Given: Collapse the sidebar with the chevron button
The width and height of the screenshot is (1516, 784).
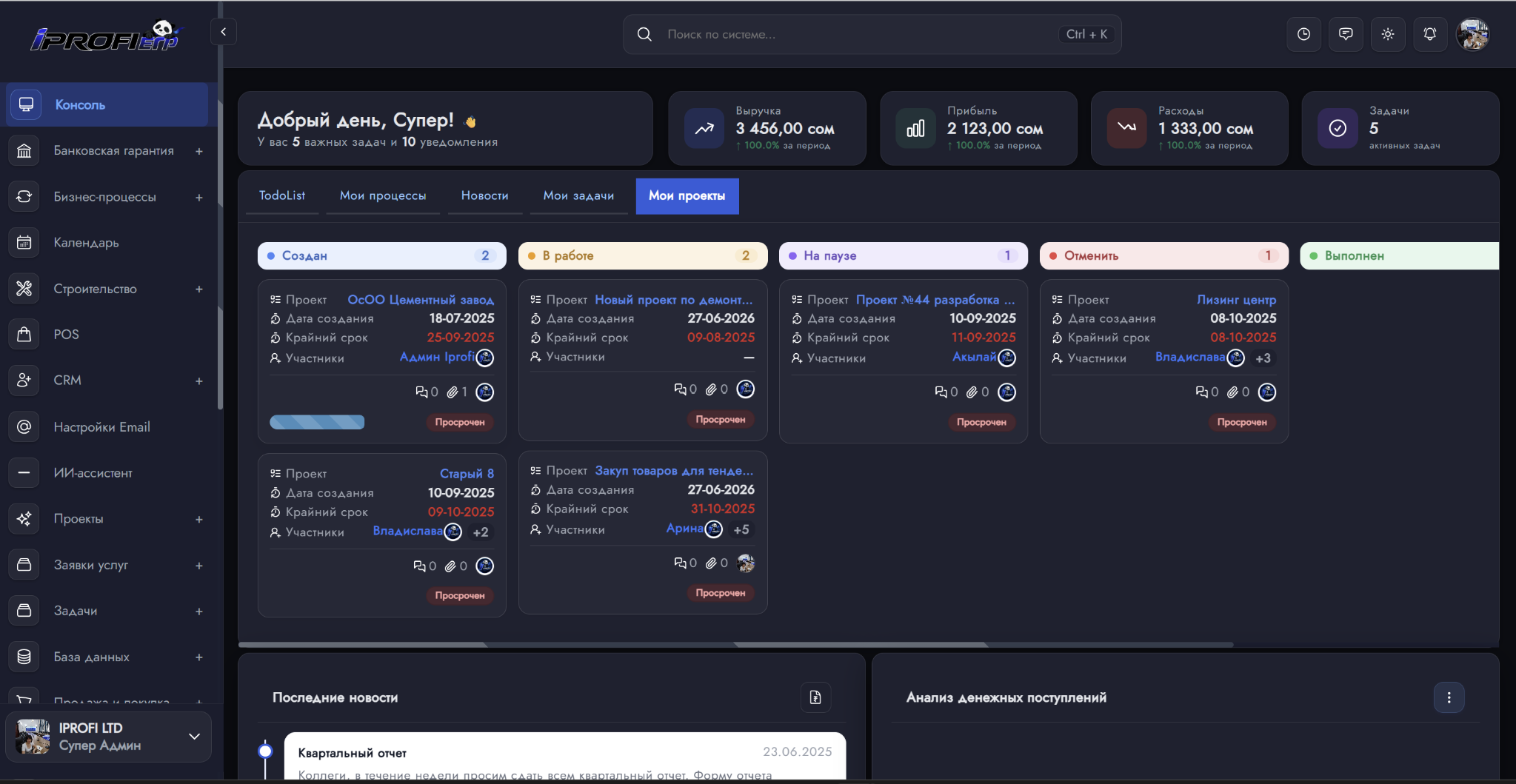Looking at the screenshot, I should pos(224,32).
